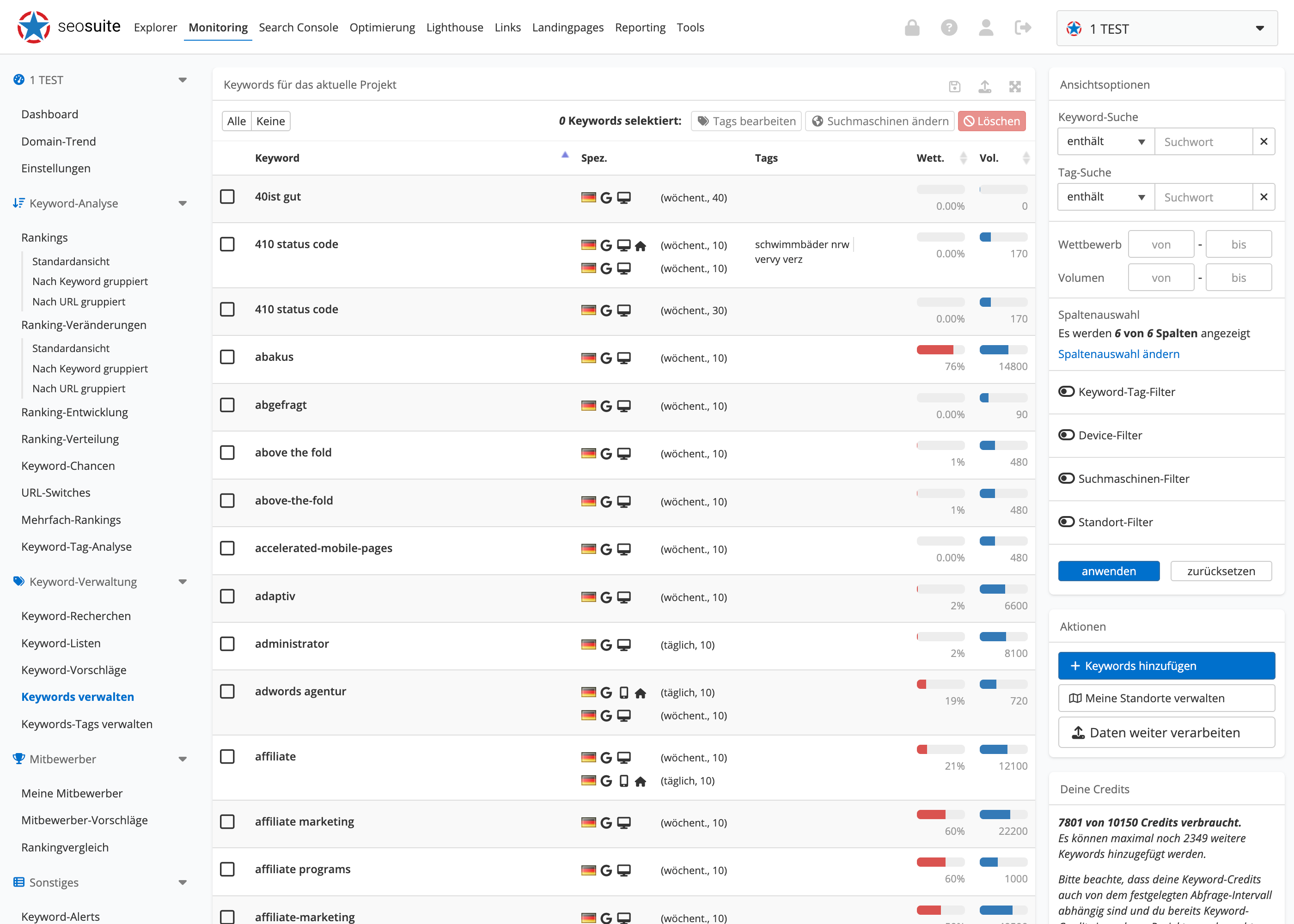Click the lock icon in header
This screenshot has width=1294, height=924.
tap(912, 27)
